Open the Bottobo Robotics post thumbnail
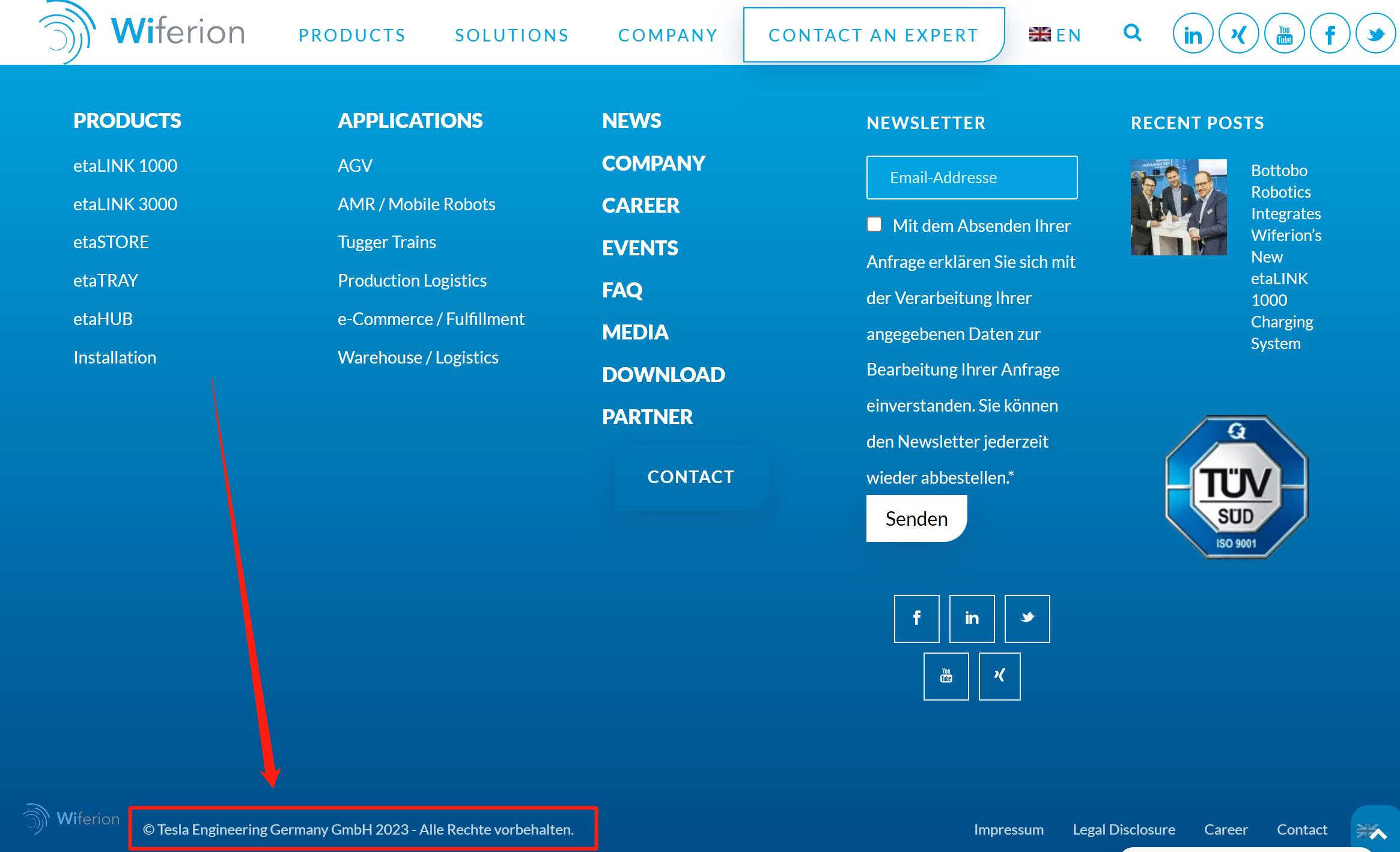This screenshot has height=852, width=1400. [1179, 207]
